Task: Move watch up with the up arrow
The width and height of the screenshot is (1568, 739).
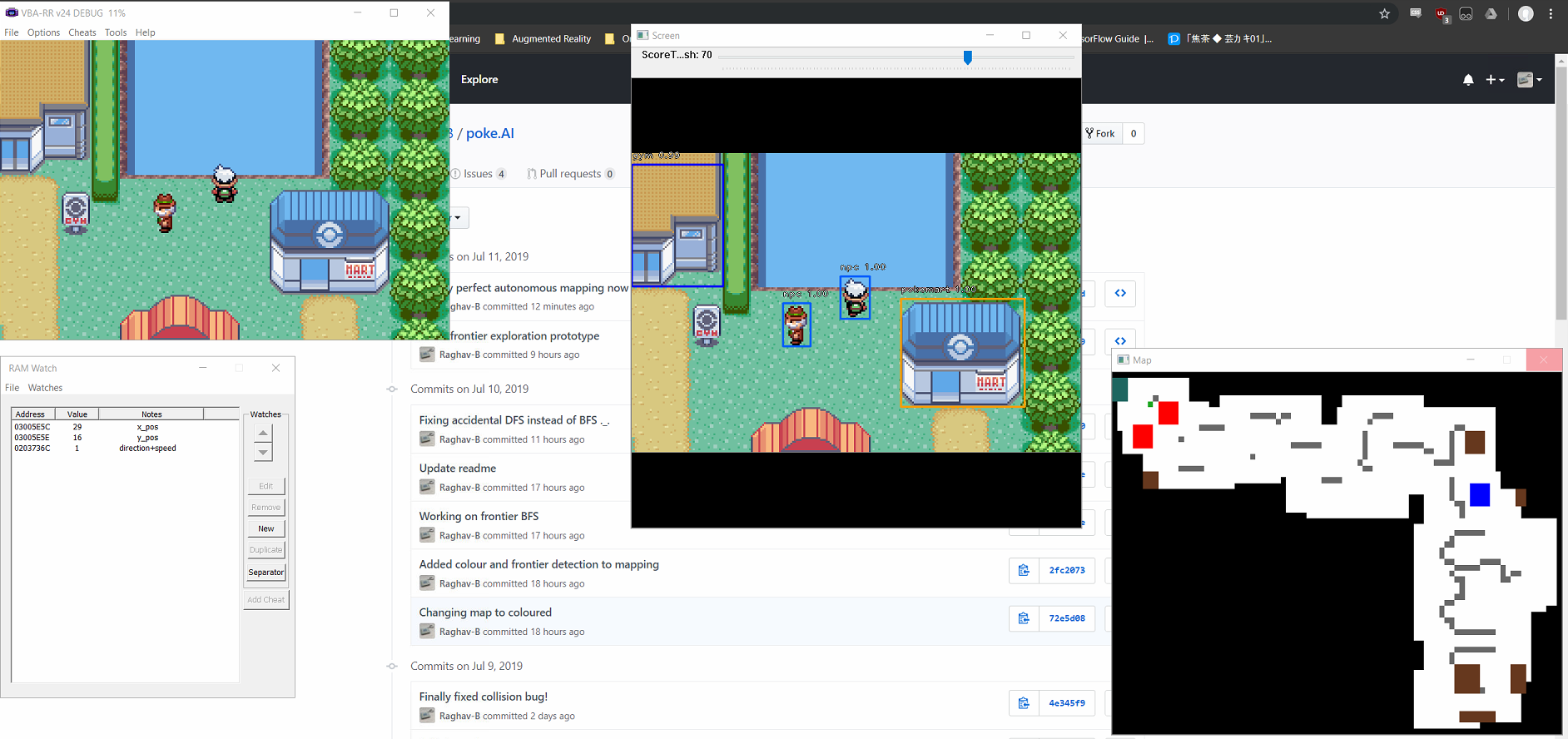Action: 263,433
